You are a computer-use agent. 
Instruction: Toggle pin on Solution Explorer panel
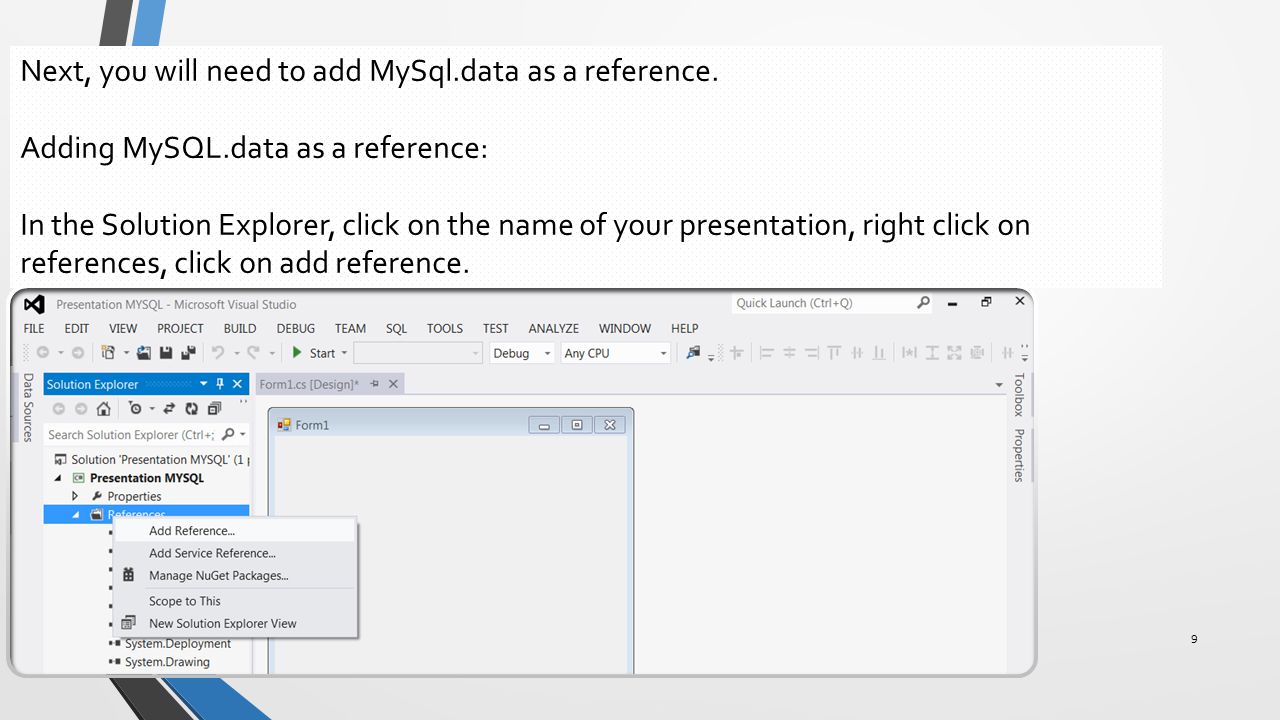(220, 384)
